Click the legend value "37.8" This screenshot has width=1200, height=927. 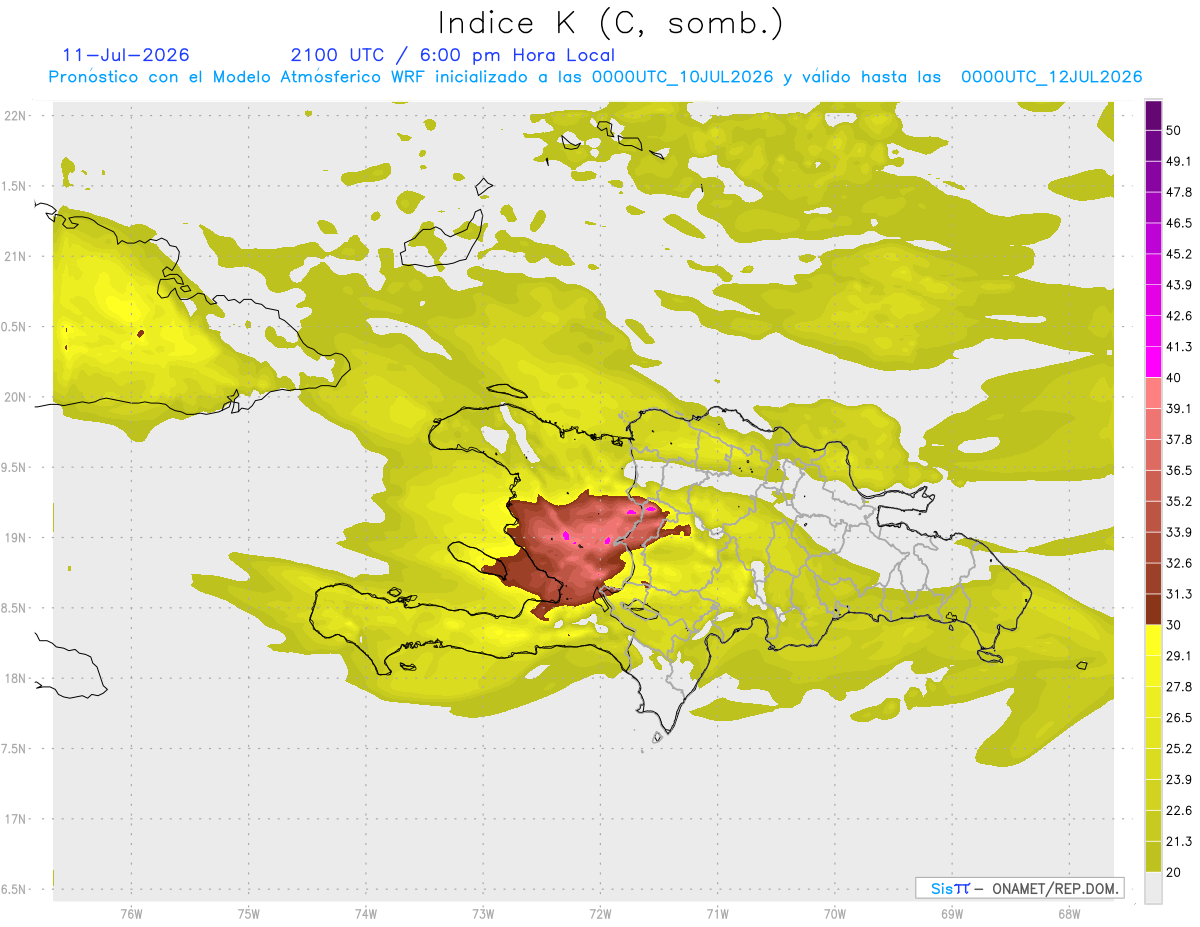(1180, 439)
